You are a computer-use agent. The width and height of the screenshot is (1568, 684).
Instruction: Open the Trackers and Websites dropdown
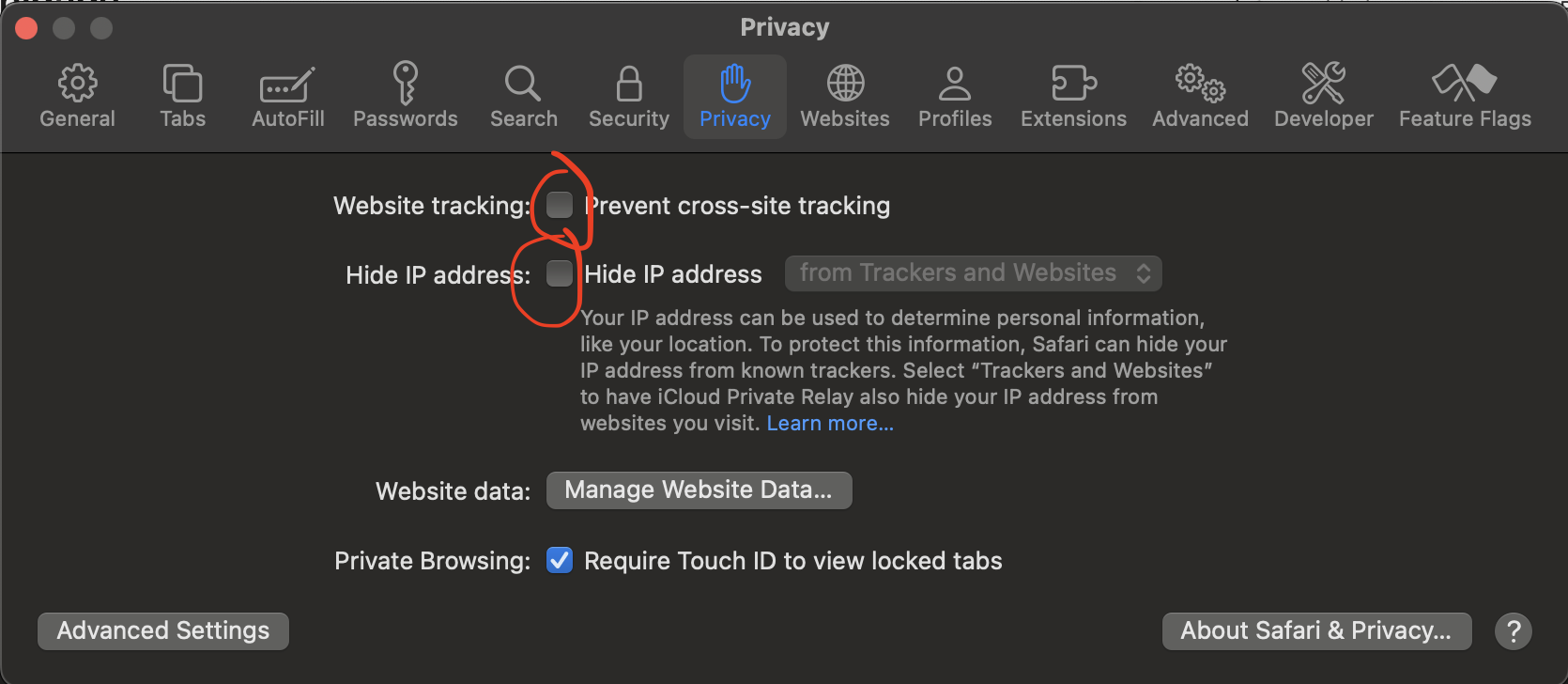(974, 273)
